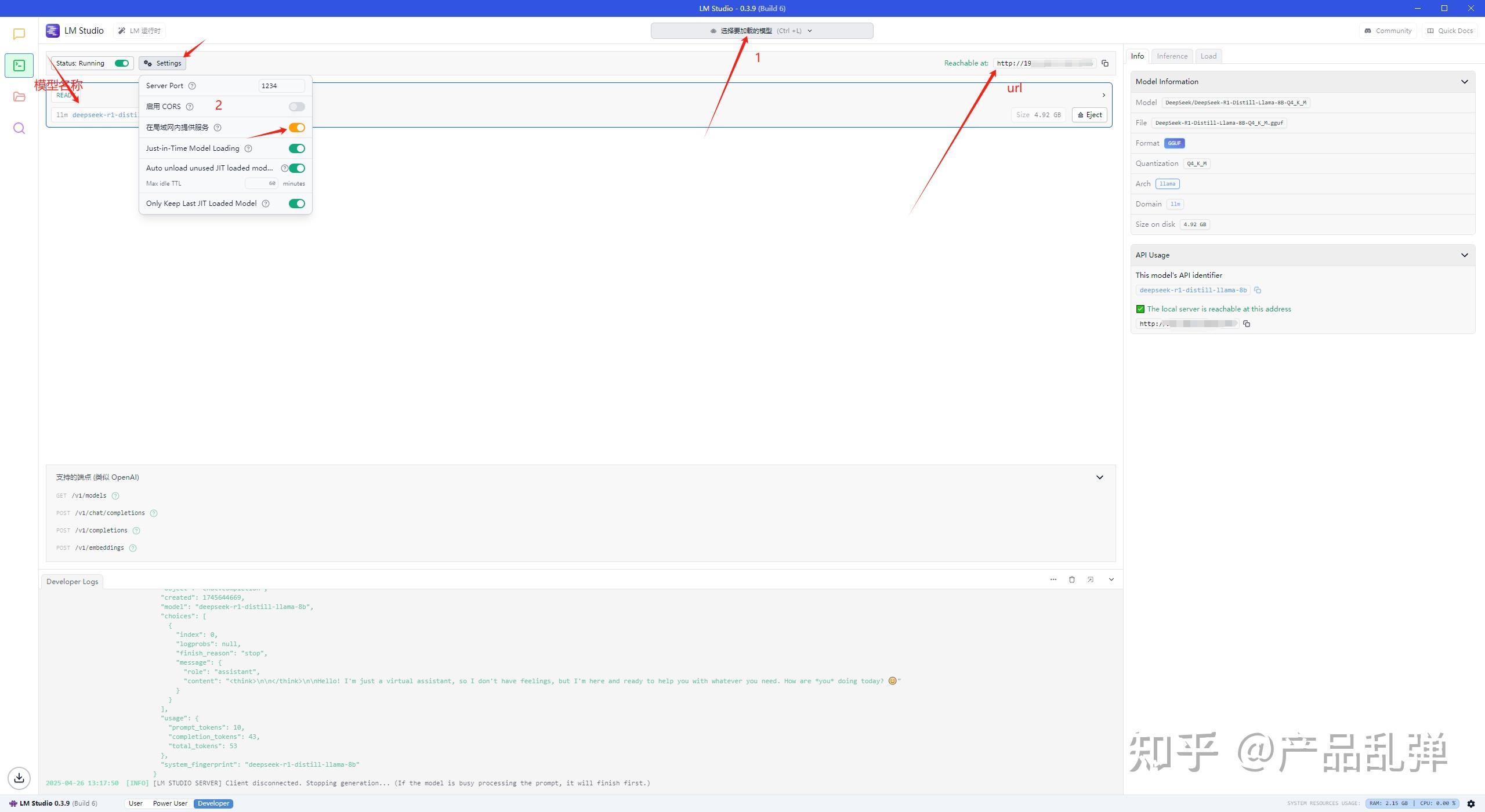This screenshot has height=812, width=1485.
Task: Eject the loaded DeepSeek model
Action: (1089, 115)
